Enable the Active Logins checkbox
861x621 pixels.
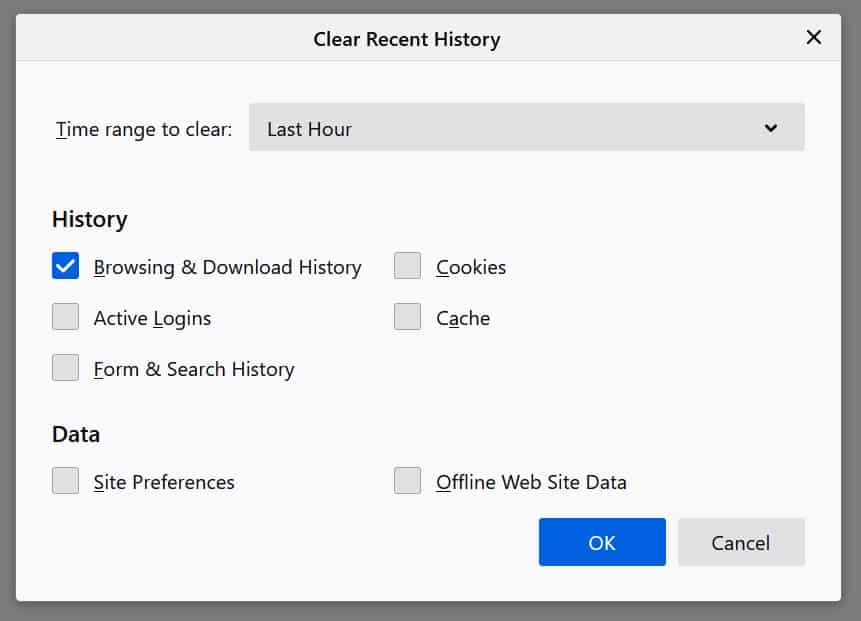[65, 317]
